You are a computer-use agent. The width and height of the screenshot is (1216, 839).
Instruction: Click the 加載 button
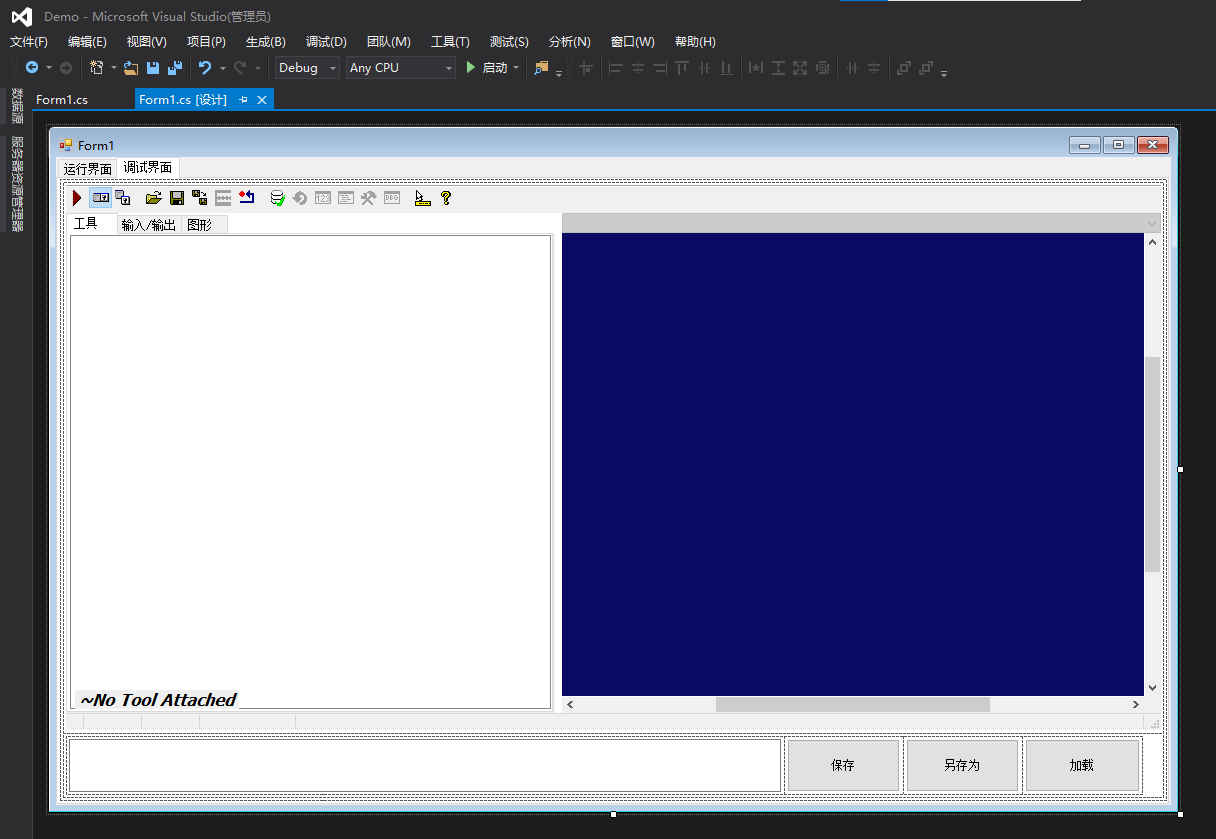point(1082,765)
